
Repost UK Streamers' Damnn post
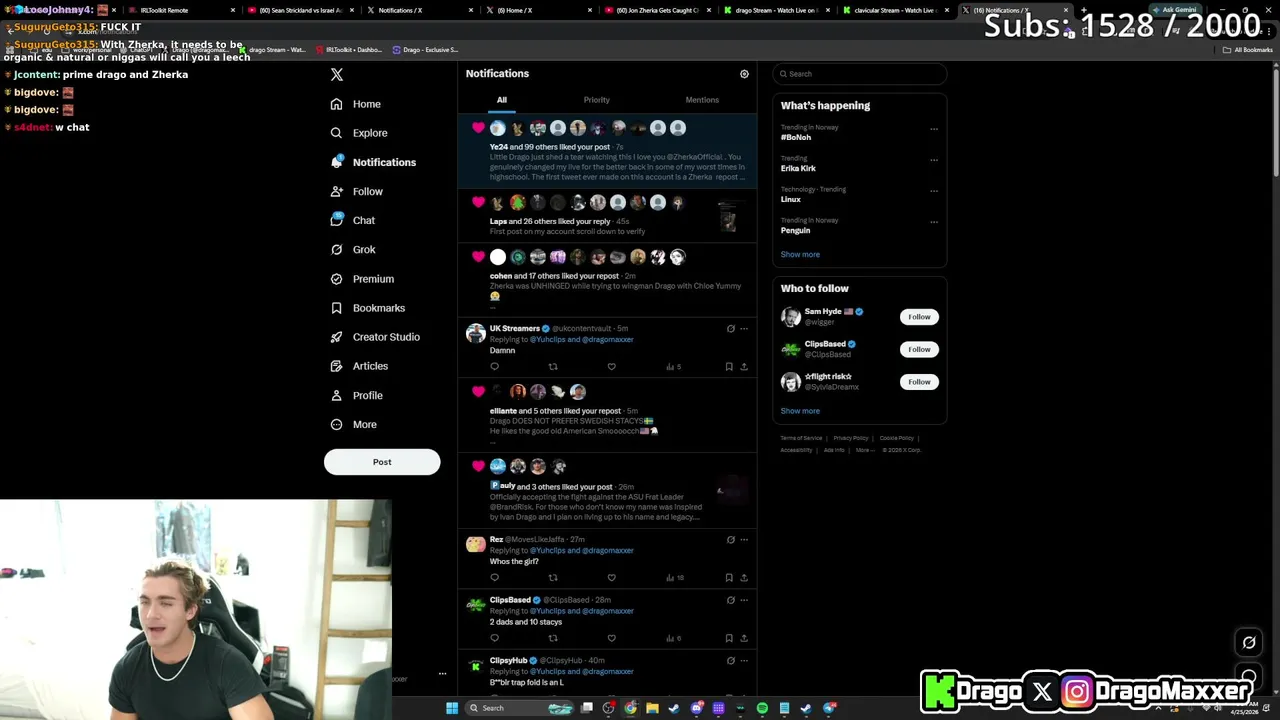[x=553, y=367]
